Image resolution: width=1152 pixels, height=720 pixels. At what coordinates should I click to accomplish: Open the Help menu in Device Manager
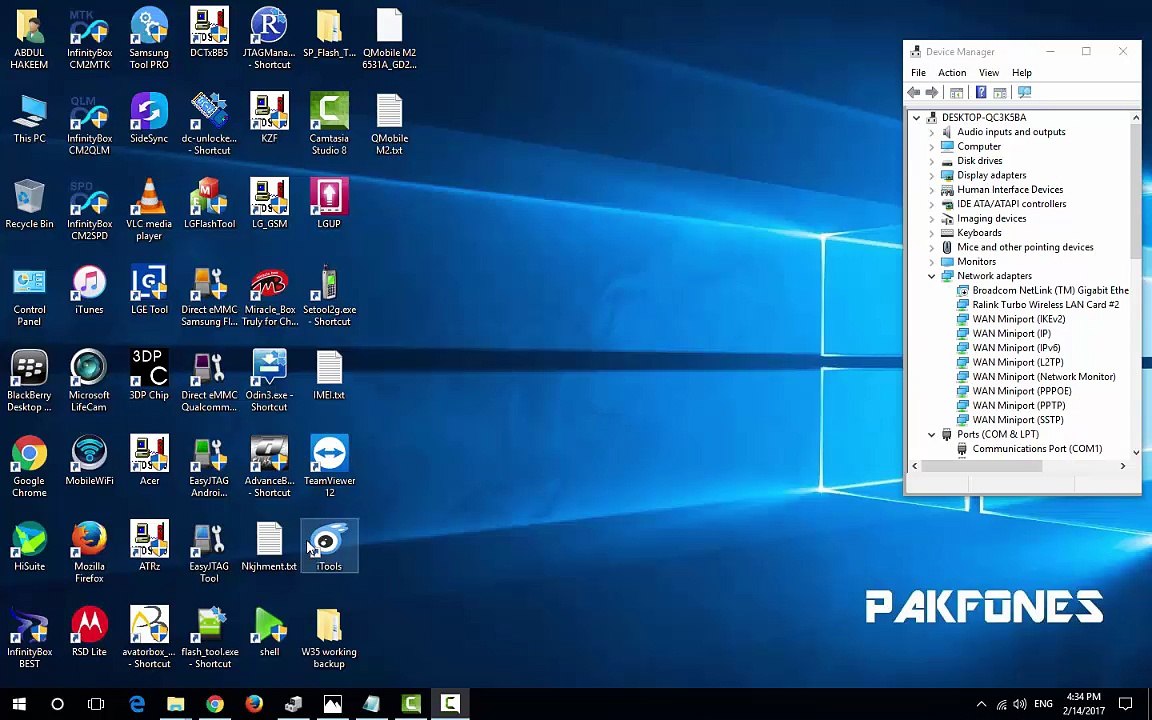tap(1022, 73)
